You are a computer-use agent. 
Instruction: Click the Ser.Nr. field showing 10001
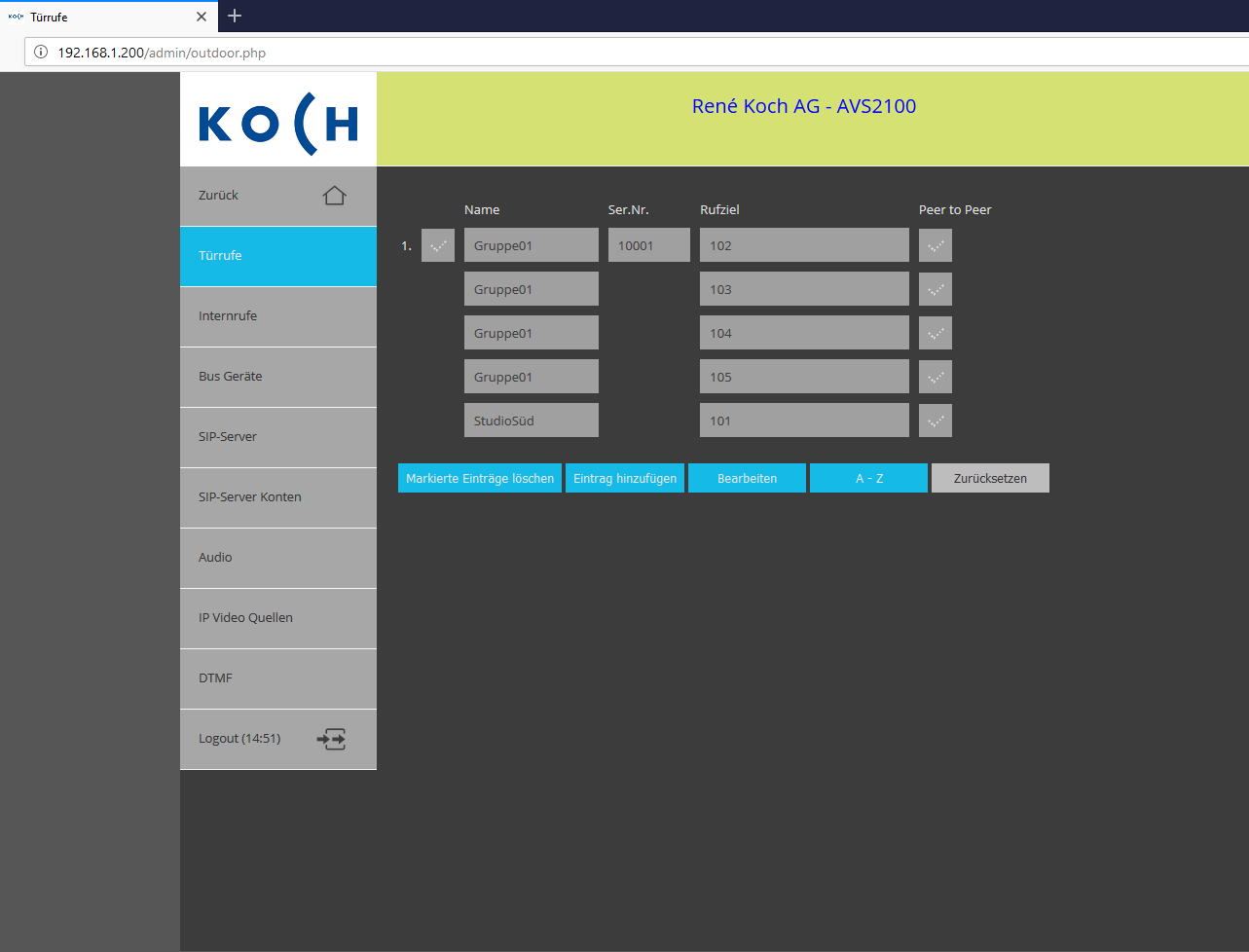click(x=649, y=245)
